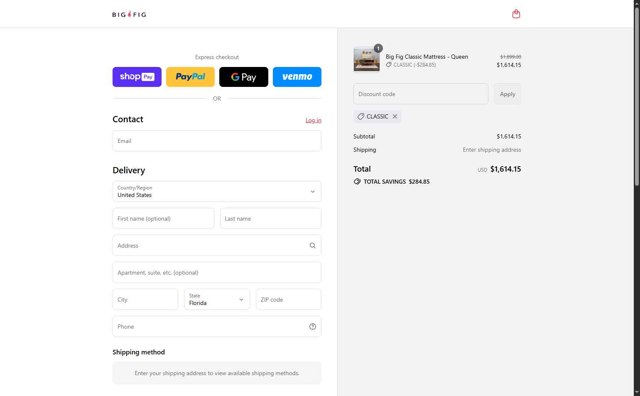Open the Country/Region dropdown
The width and height of the screenshot is (640, 396).
click(217, 191)
